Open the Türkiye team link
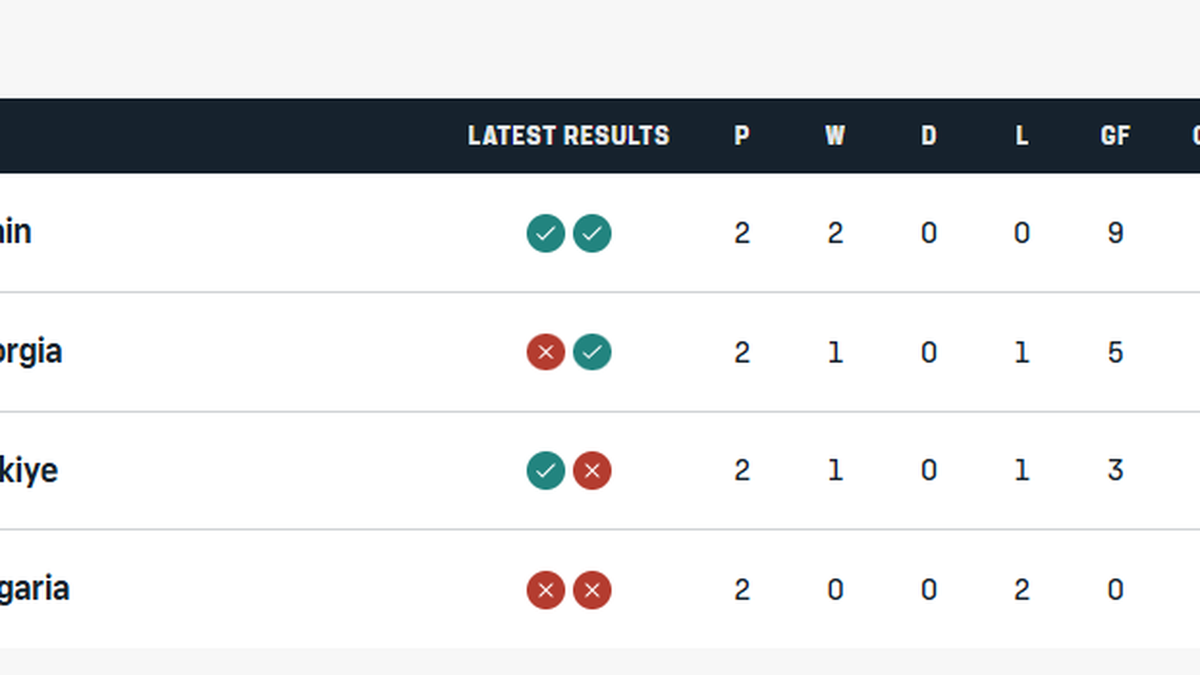 click(28, 470)
